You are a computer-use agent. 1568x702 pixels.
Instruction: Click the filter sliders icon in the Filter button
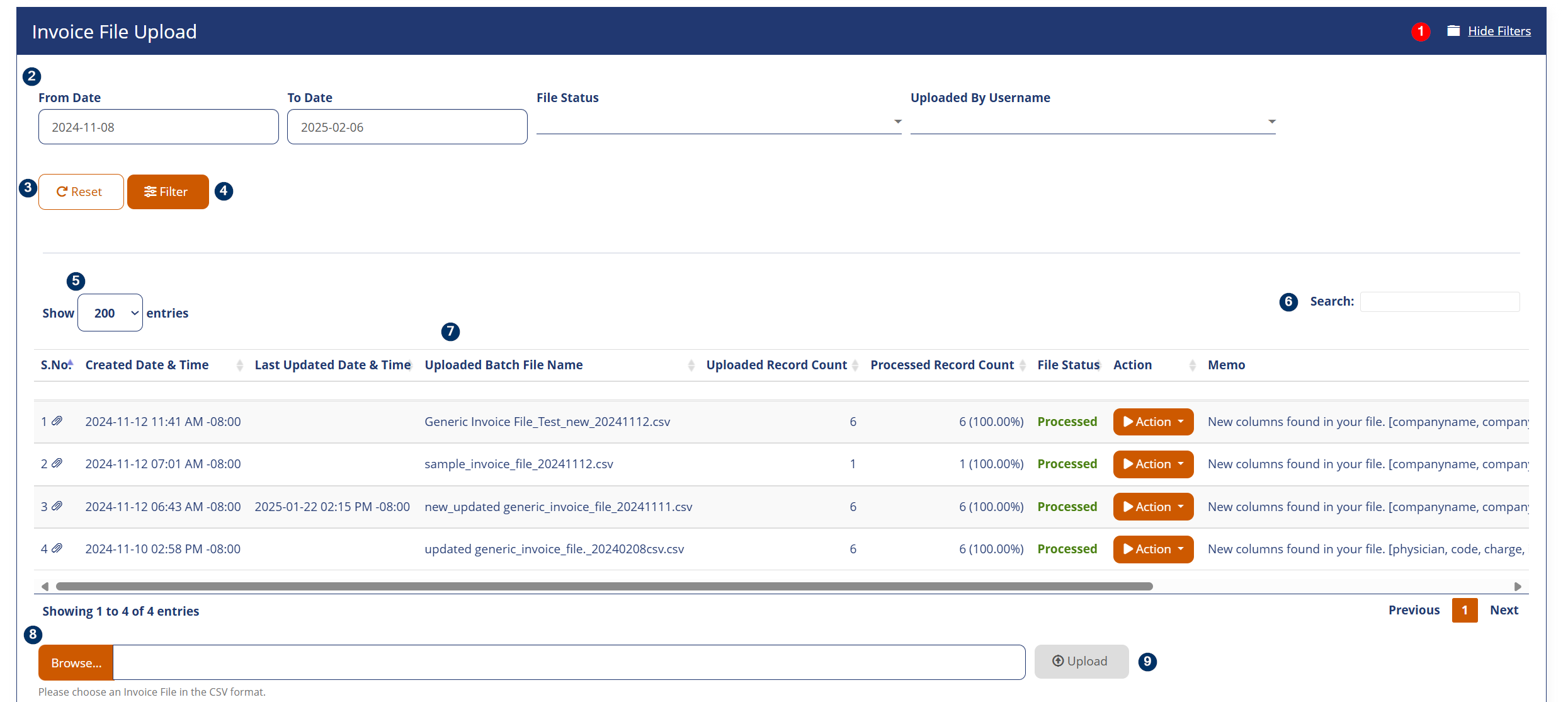(150, 192)
